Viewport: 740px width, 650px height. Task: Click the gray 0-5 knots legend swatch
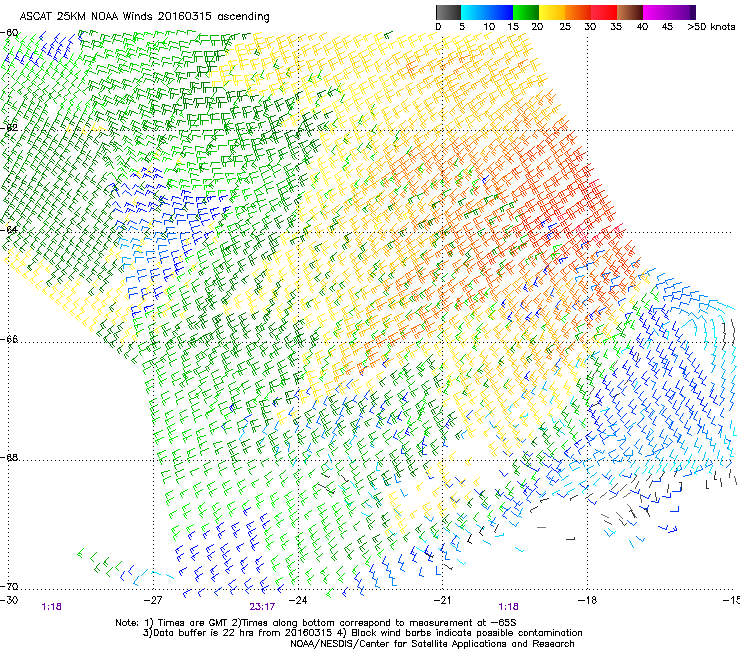click(x=448, y=12)
